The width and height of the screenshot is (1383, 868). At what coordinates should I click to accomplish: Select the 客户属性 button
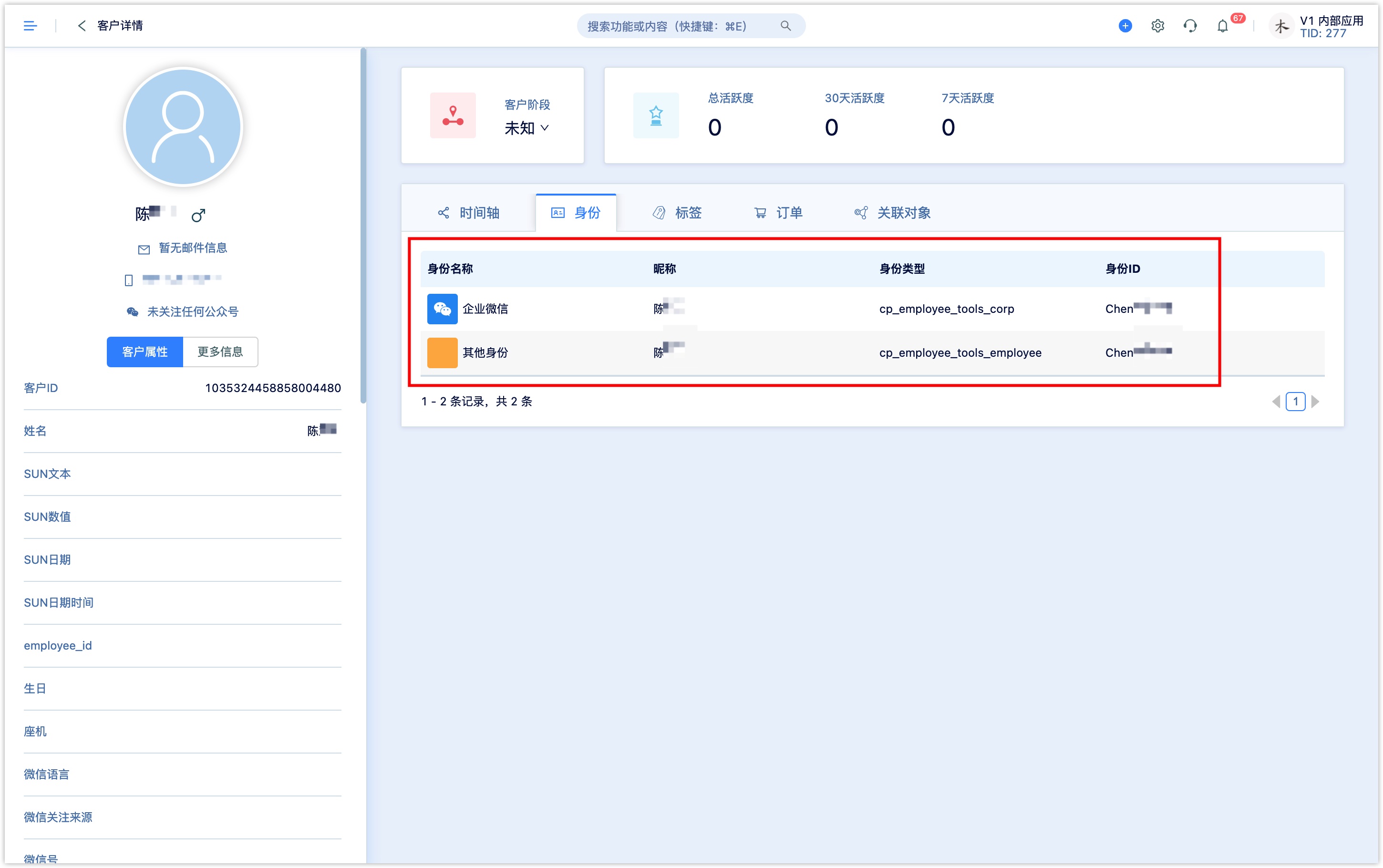[144, 352]
